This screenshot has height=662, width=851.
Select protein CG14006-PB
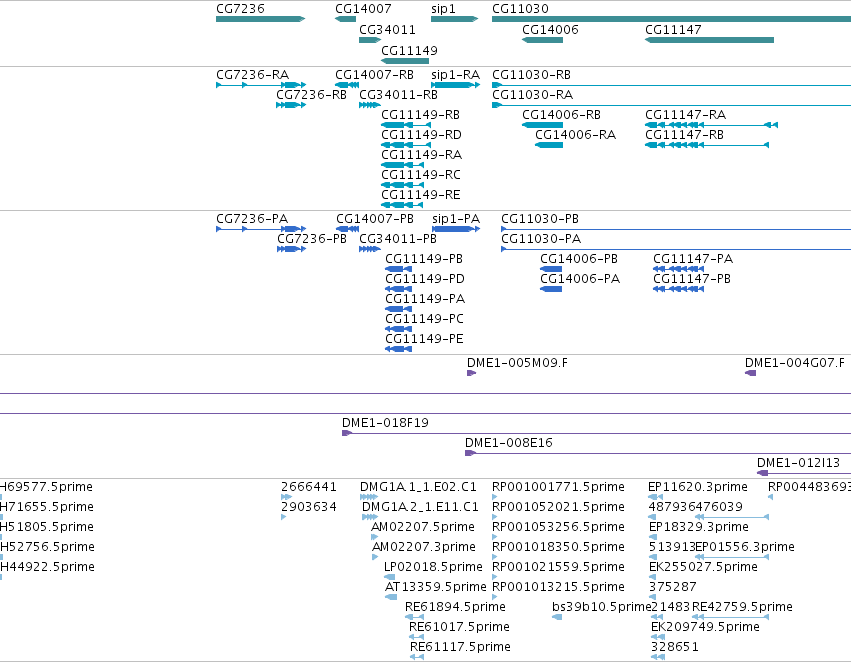(x=579, y=259)
